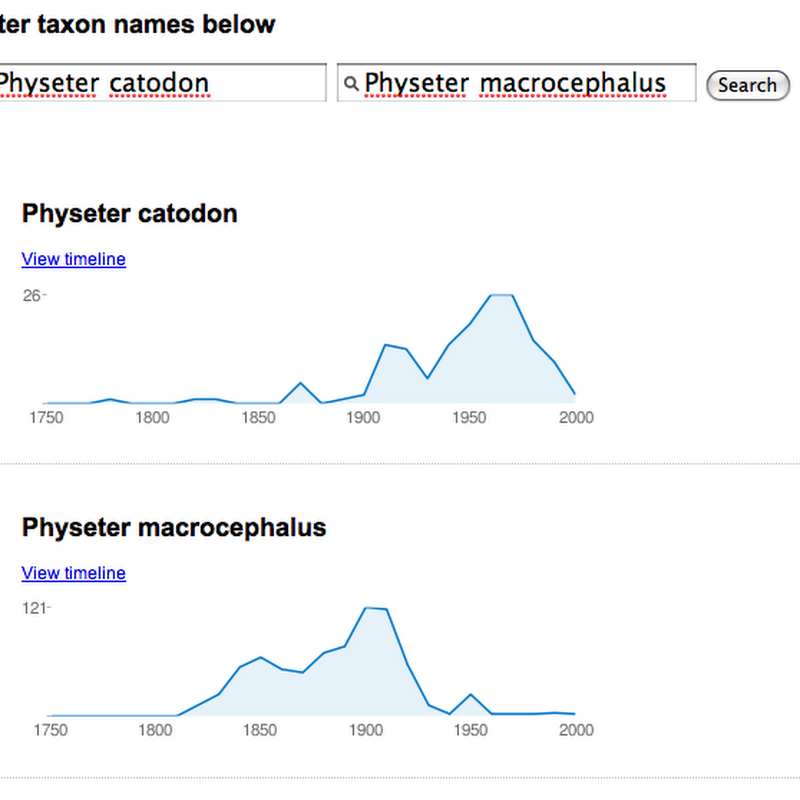Focus the Physeter macrocephalus input field
Image resolution: width=800 pixels, height=800 pixels.
516,83
